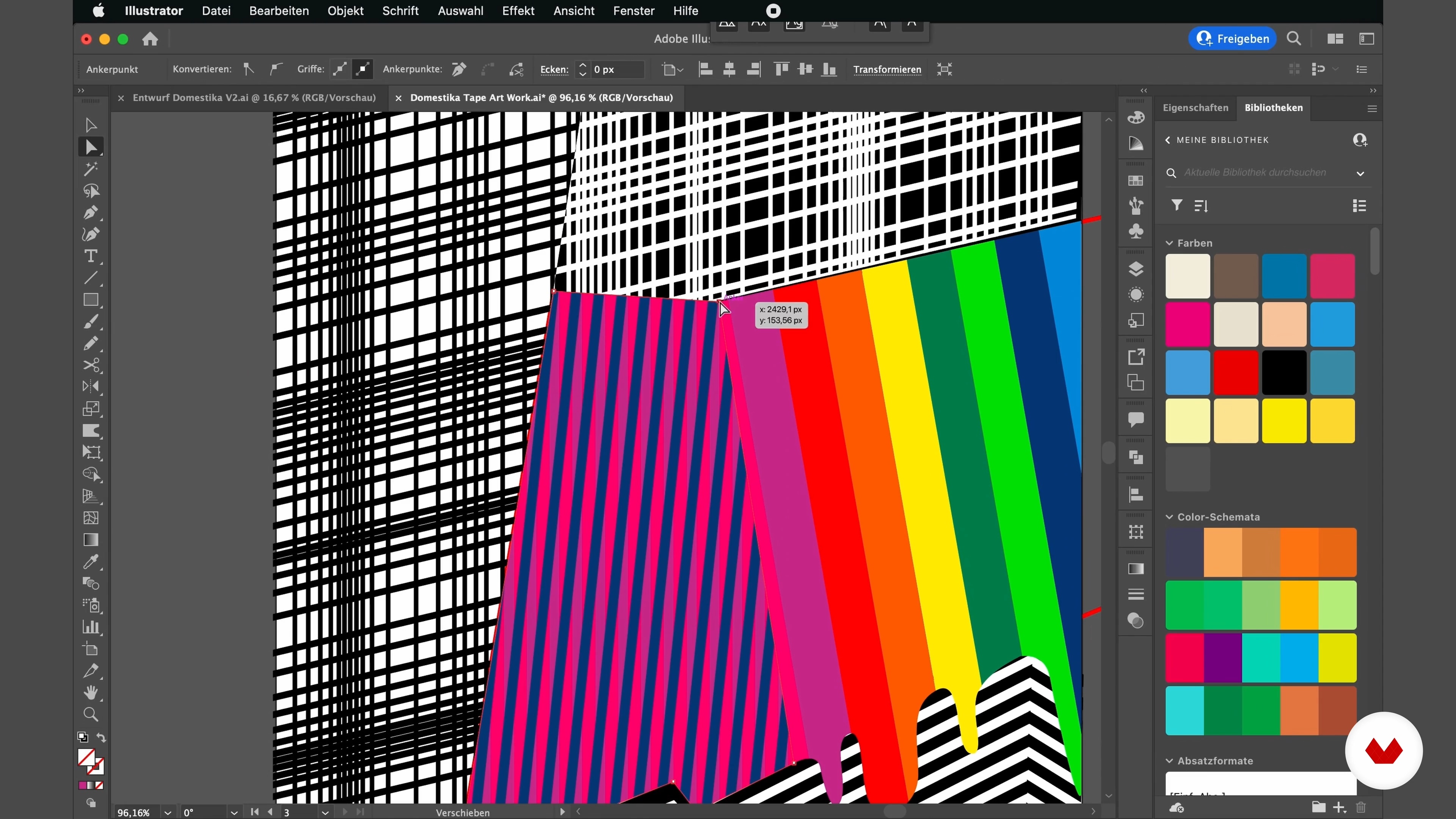Image resolution: width=1456 pixels, height=819 pixels.
Task: Open the Bibliotheken panel menu
Action: click(1372, 108)
